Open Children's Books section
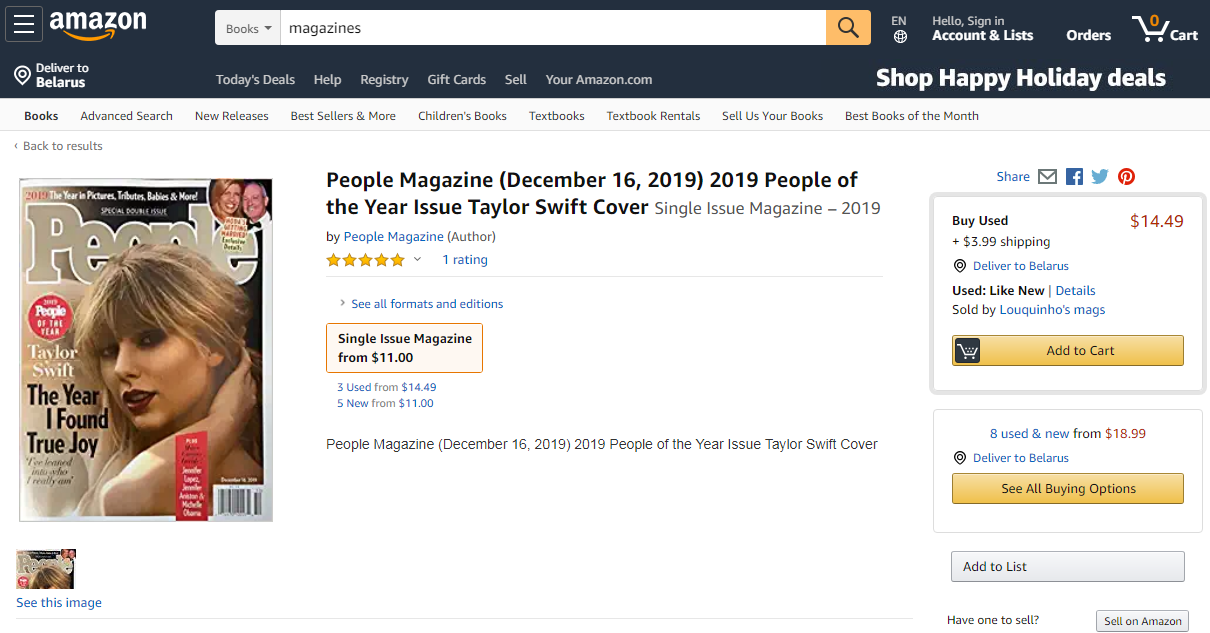The image size is (1210, 633). (x=462, y=116)
